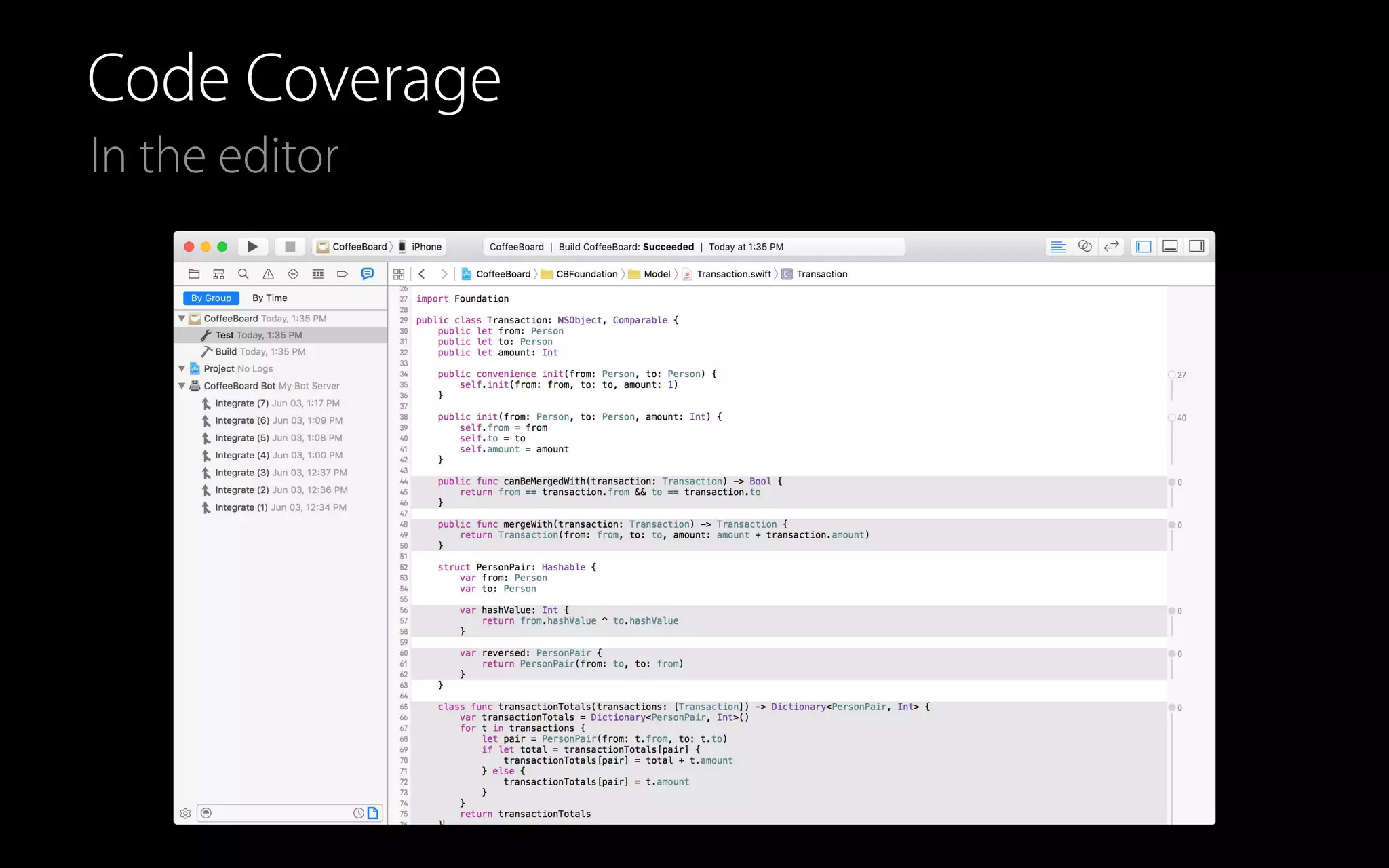Viewport: 1389px width, 868px height.
Task: Open Integrate (5) report
Action: 281,438
